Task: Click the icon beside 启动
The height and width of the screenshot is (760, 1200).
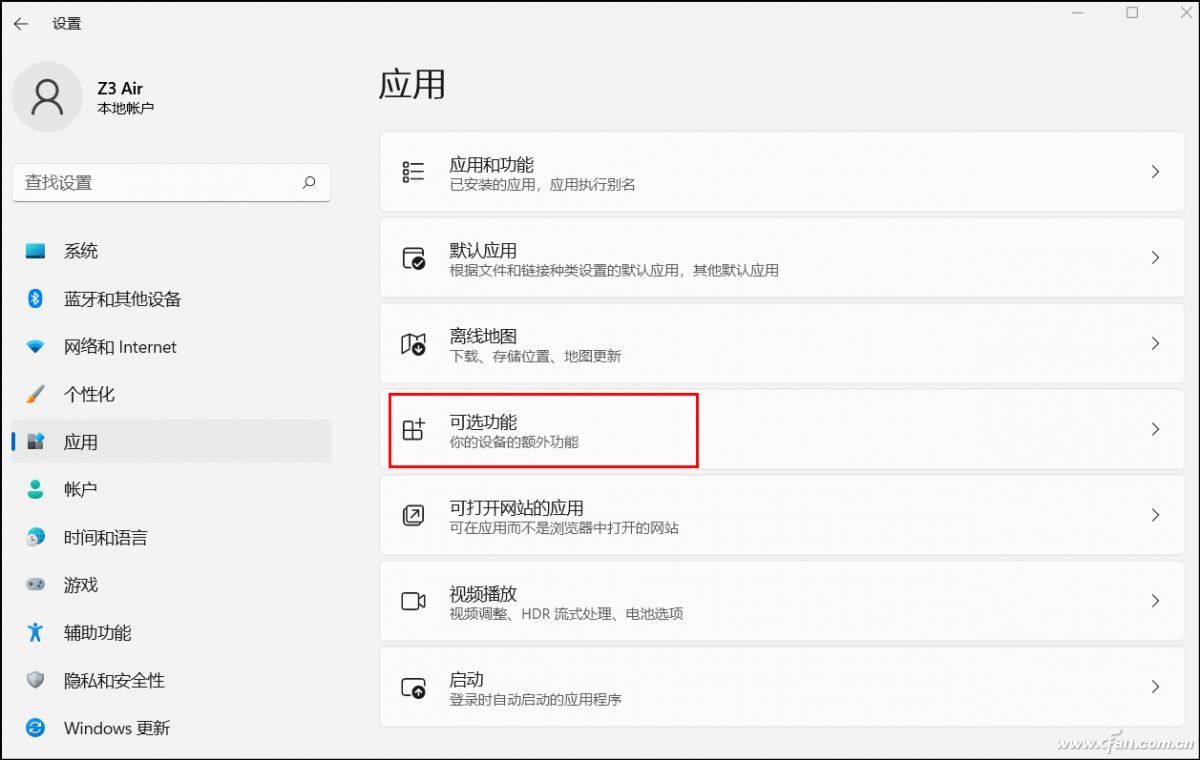Action: pos(413,688)
